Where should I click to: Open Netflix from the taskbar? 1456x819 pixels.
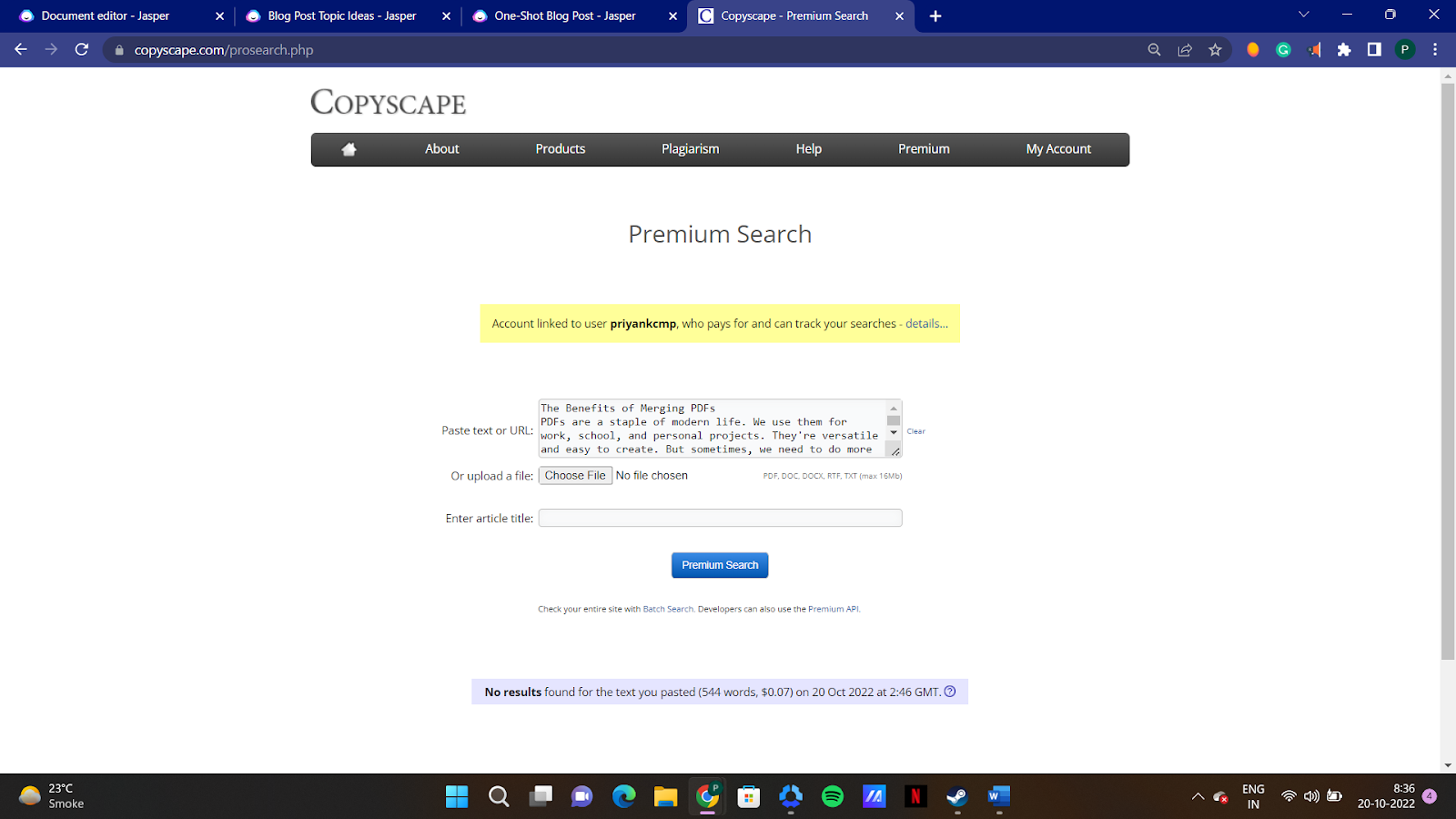click(x=915, y=797)
